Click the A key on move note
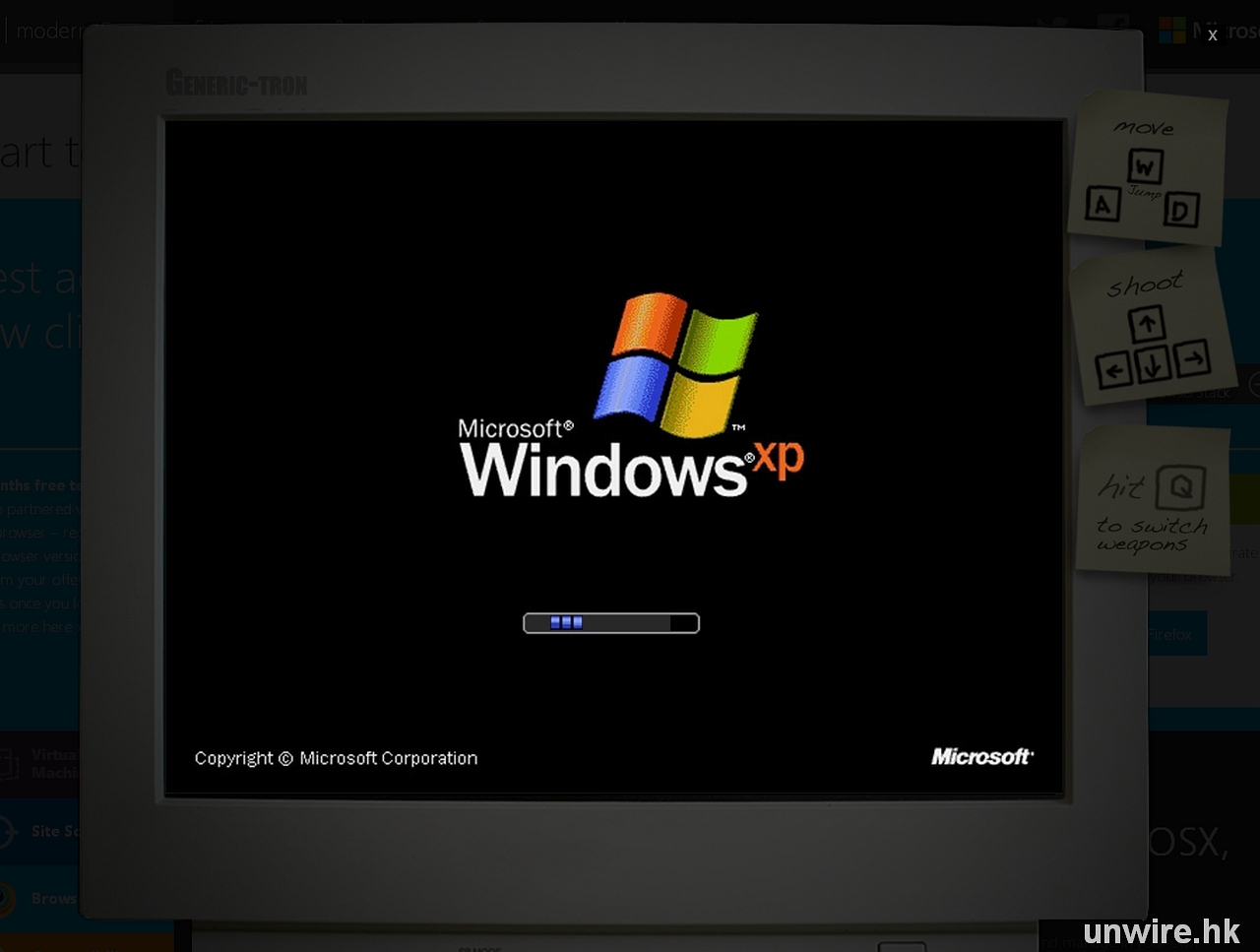1260x952 pixels. [x=1102, y=205]
